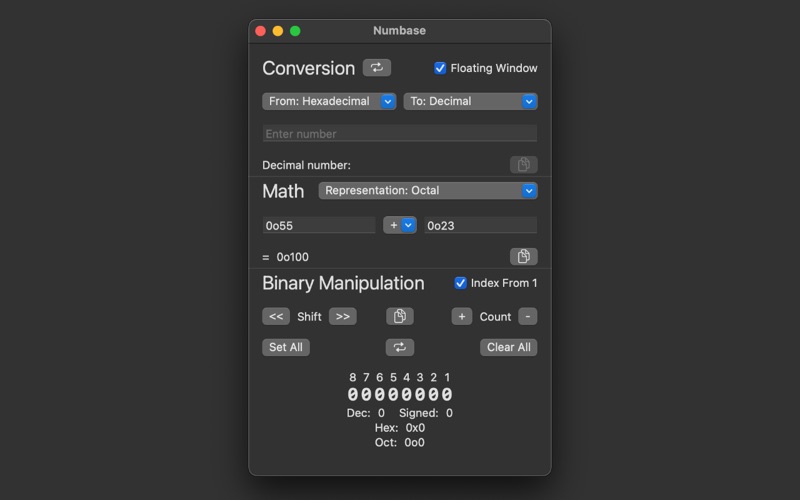Swap the conversion From and To bases
This screenshot has width=800, height=500.
tap(377, 68)
